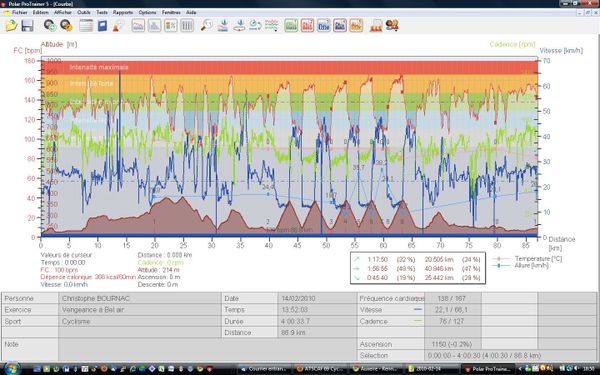Switch to the Ausone taskbar window

click(x=377, y=369)
